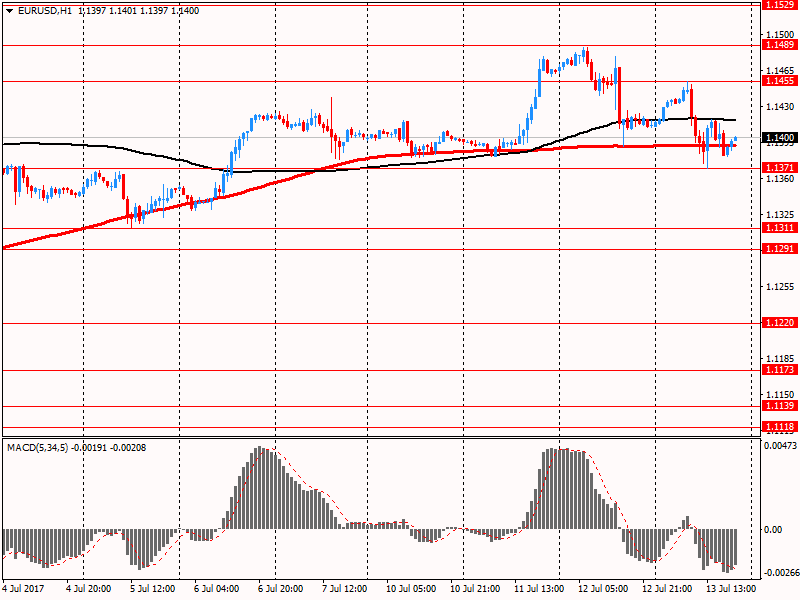Viewport: 800px width, 600px height.
Task: Click the 7 Jul 12:00 time label
Action: pyautogui.click(x=344, y=588)
